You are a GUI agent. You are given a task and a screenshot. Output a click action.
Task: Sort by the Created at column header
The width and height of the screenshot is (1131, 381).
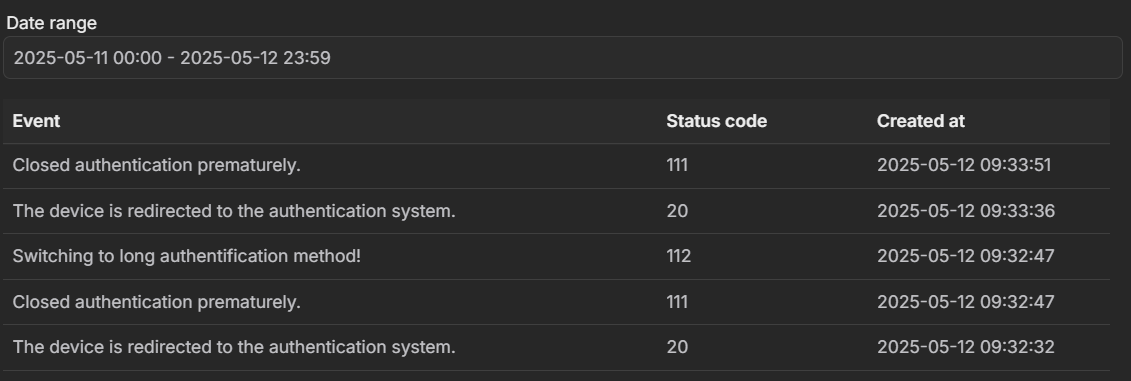point(920,121)
